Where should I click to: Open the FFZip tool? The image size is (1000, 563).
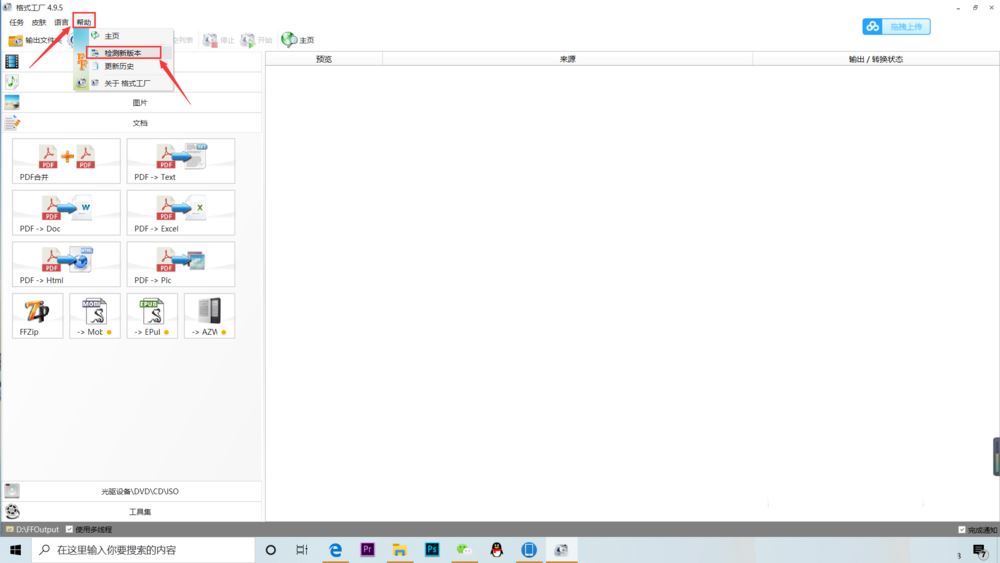coord(38,316)
